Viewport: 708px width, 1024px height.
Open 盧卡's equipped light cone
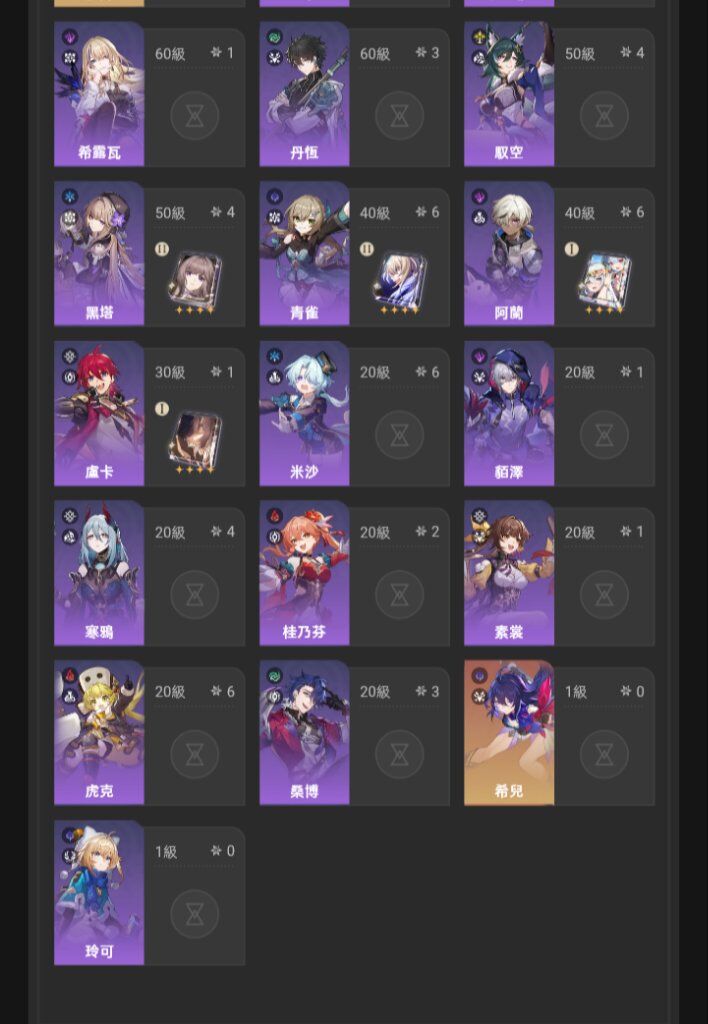pos(195,441)
